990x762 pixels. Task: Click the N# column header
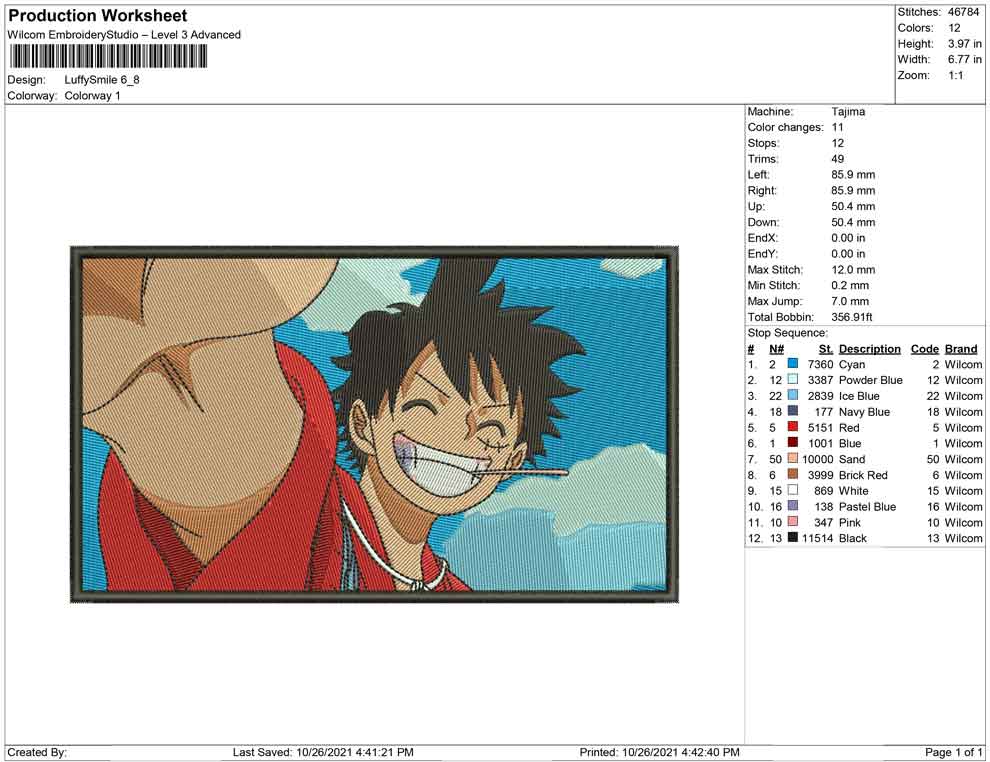[776, 349]
